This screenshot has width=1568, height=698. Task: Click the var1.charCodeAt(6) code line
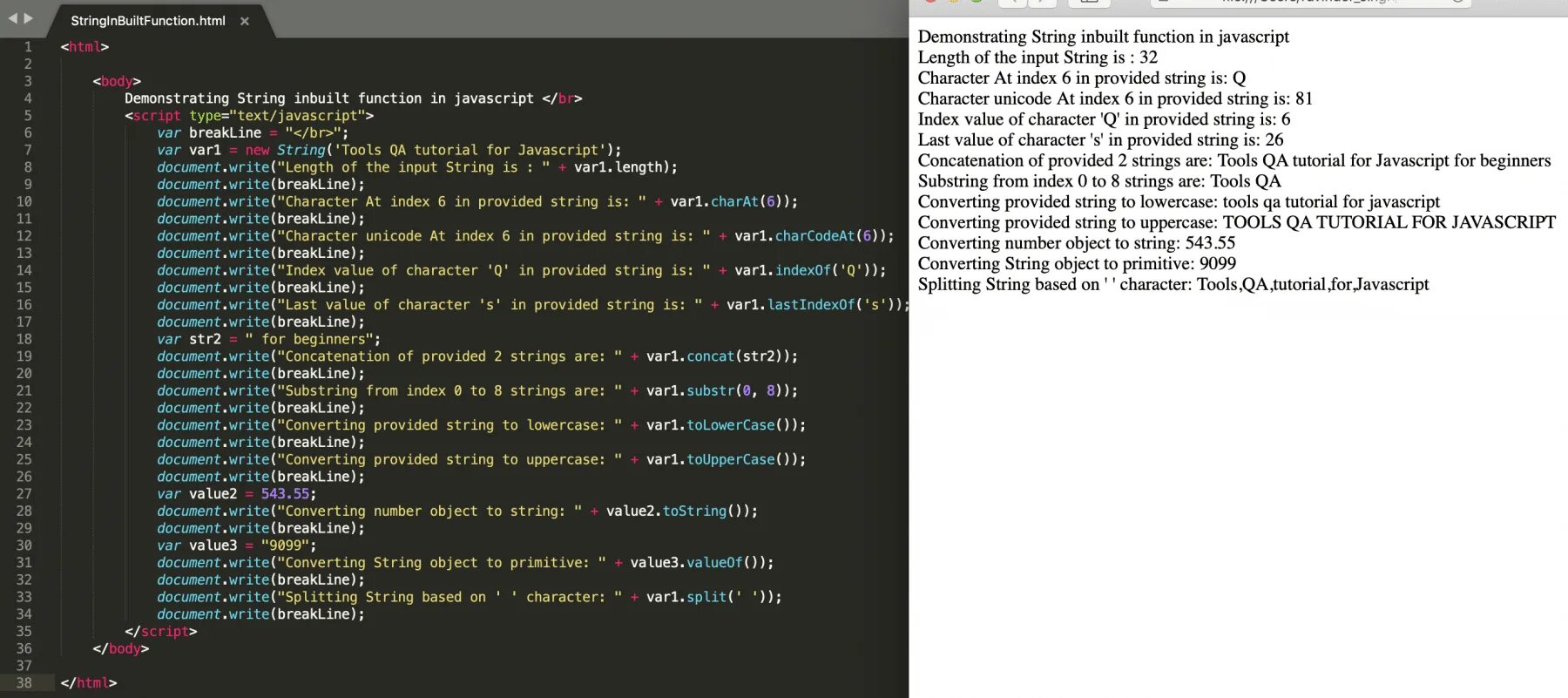[x=525, y=236]
